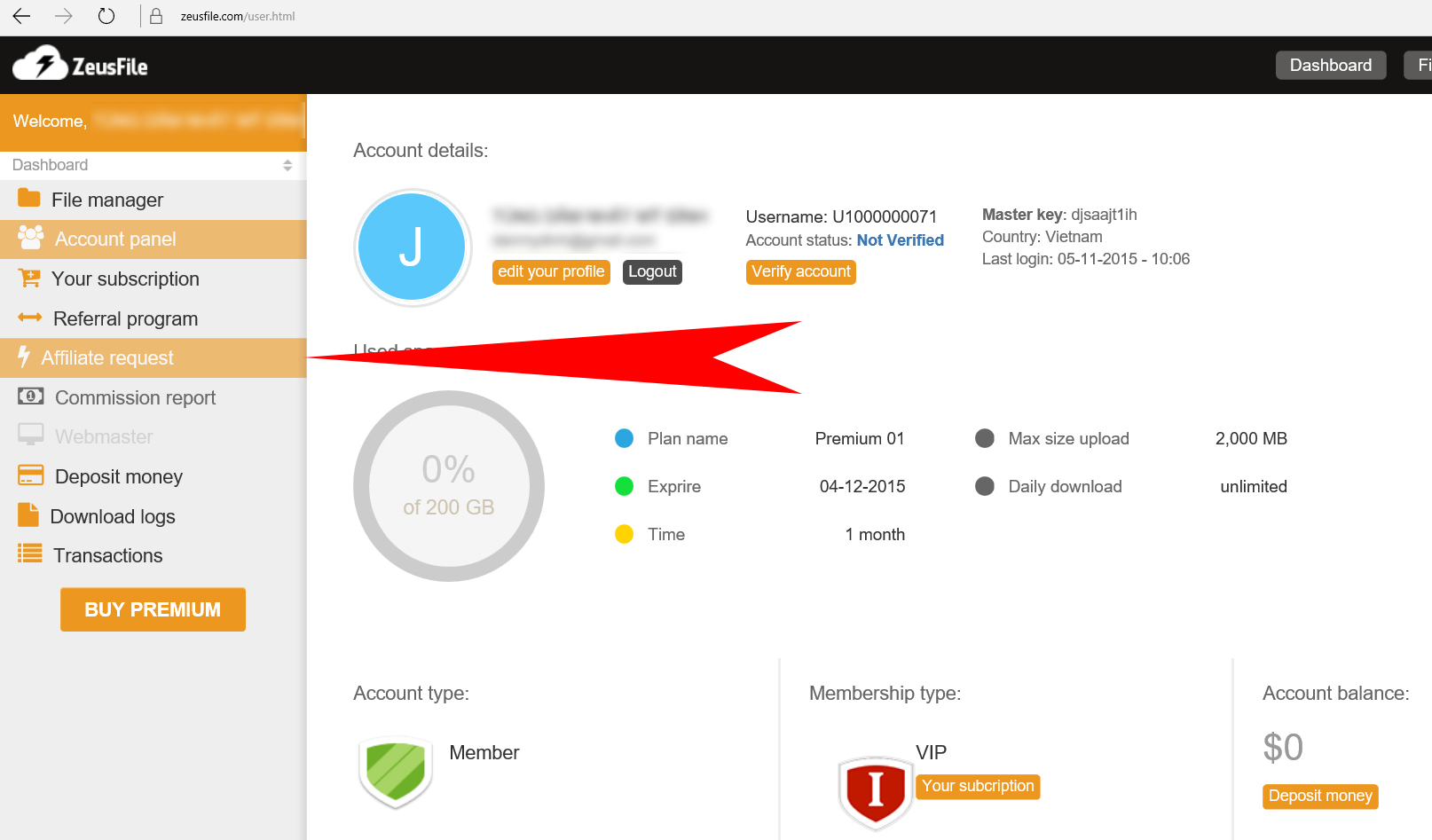Click the address bar URL field
The height and width of the screenshot is (840, 1432).
[238, 16]
